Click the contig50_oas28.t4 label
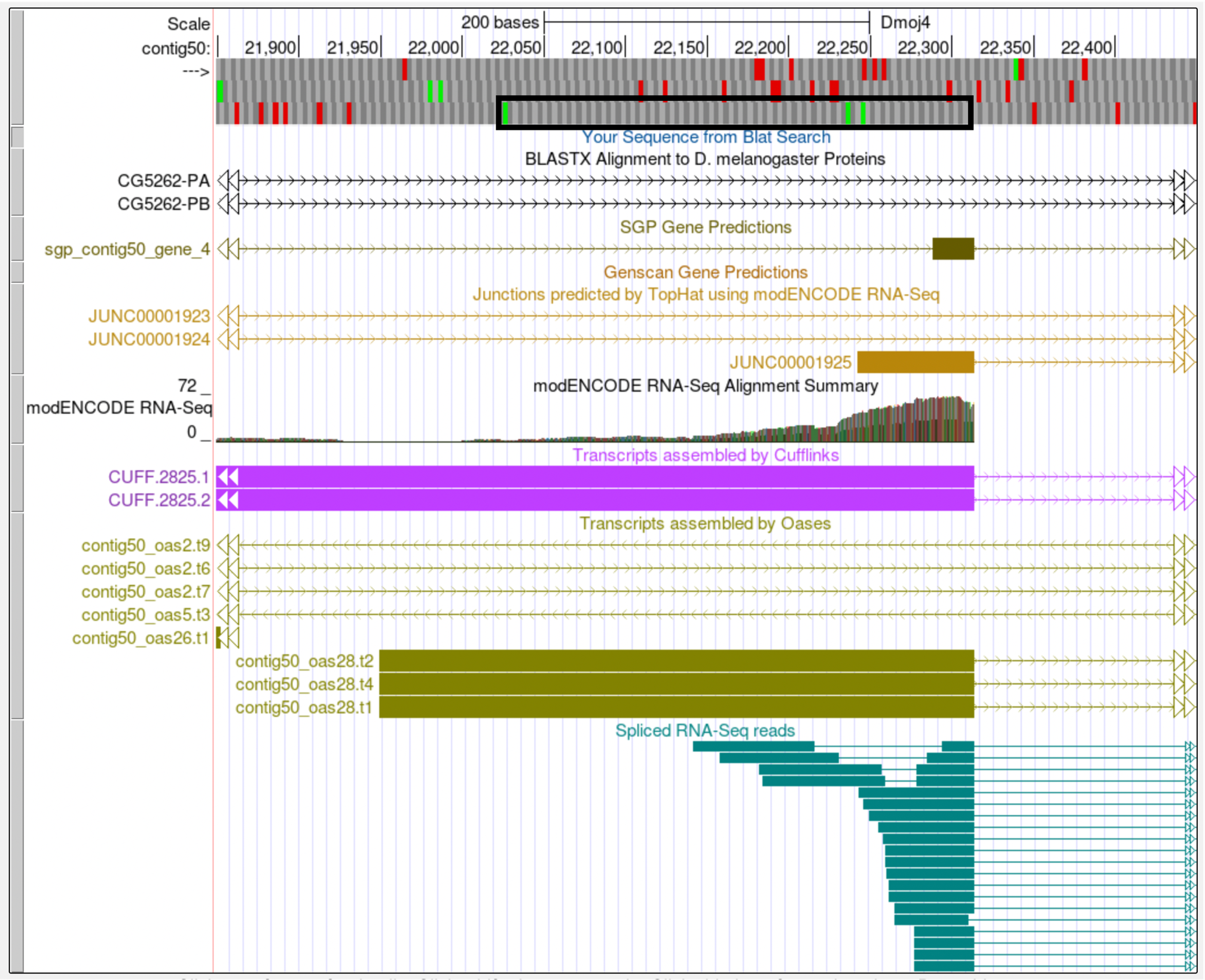The image size is (1205, 980). click(304, 684)
